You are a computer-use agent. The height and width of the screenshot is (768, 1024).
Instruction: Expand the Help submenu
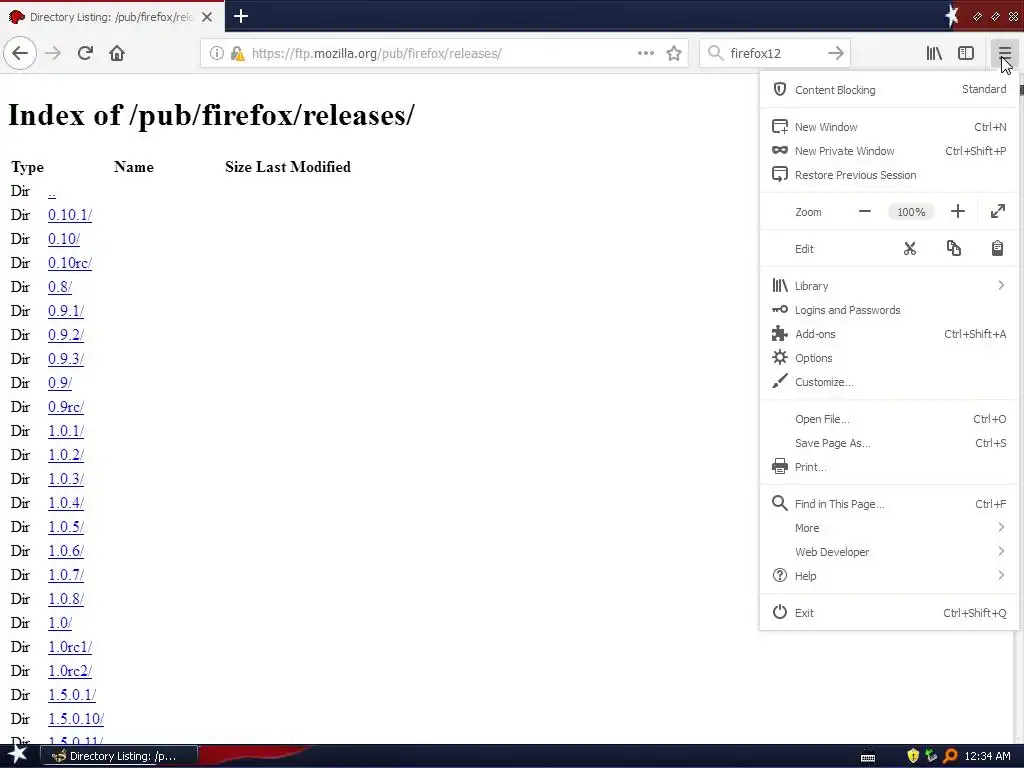[x=889, y=575]
